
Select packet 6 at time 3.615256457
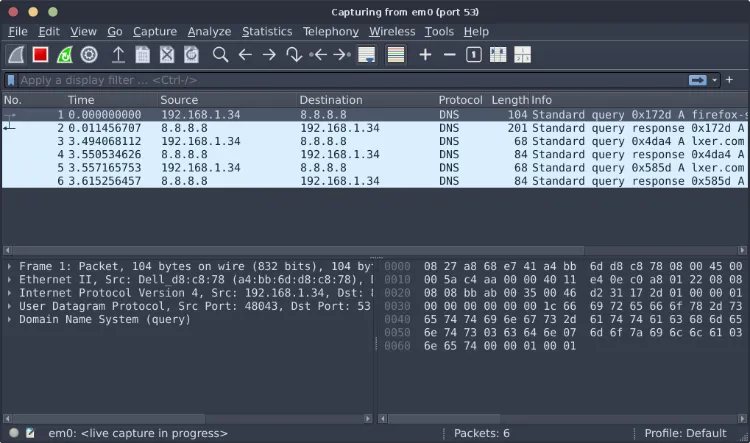click(374, 181)
